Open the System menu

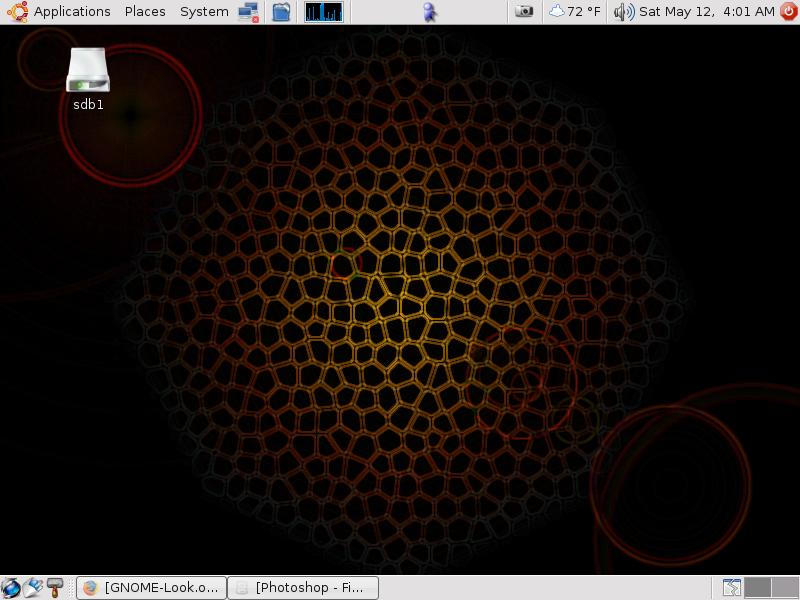(x=204, y=11)
